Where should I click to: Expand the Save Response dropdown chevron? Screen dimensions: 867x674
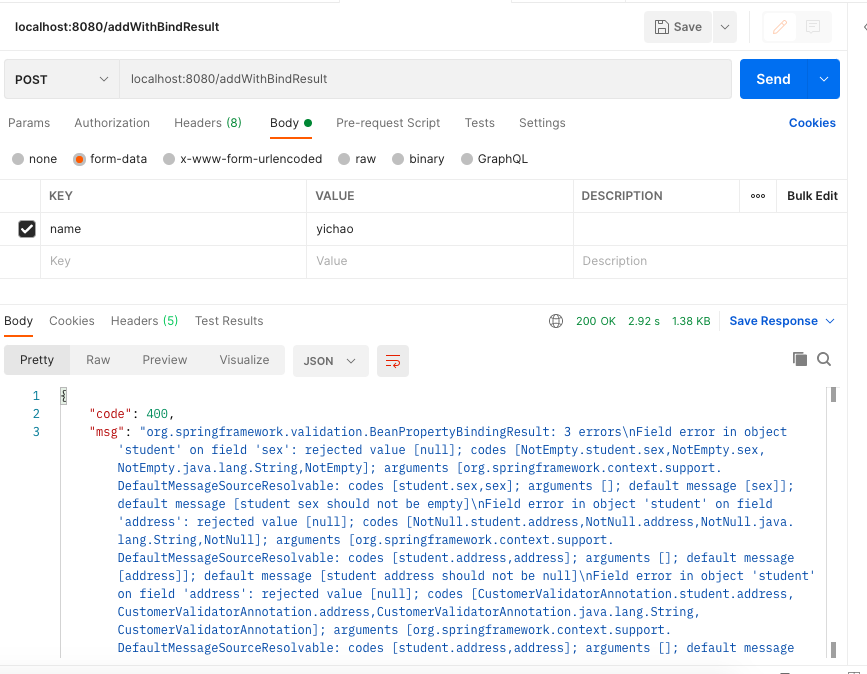pyautogui.click(x=830, y=321)
